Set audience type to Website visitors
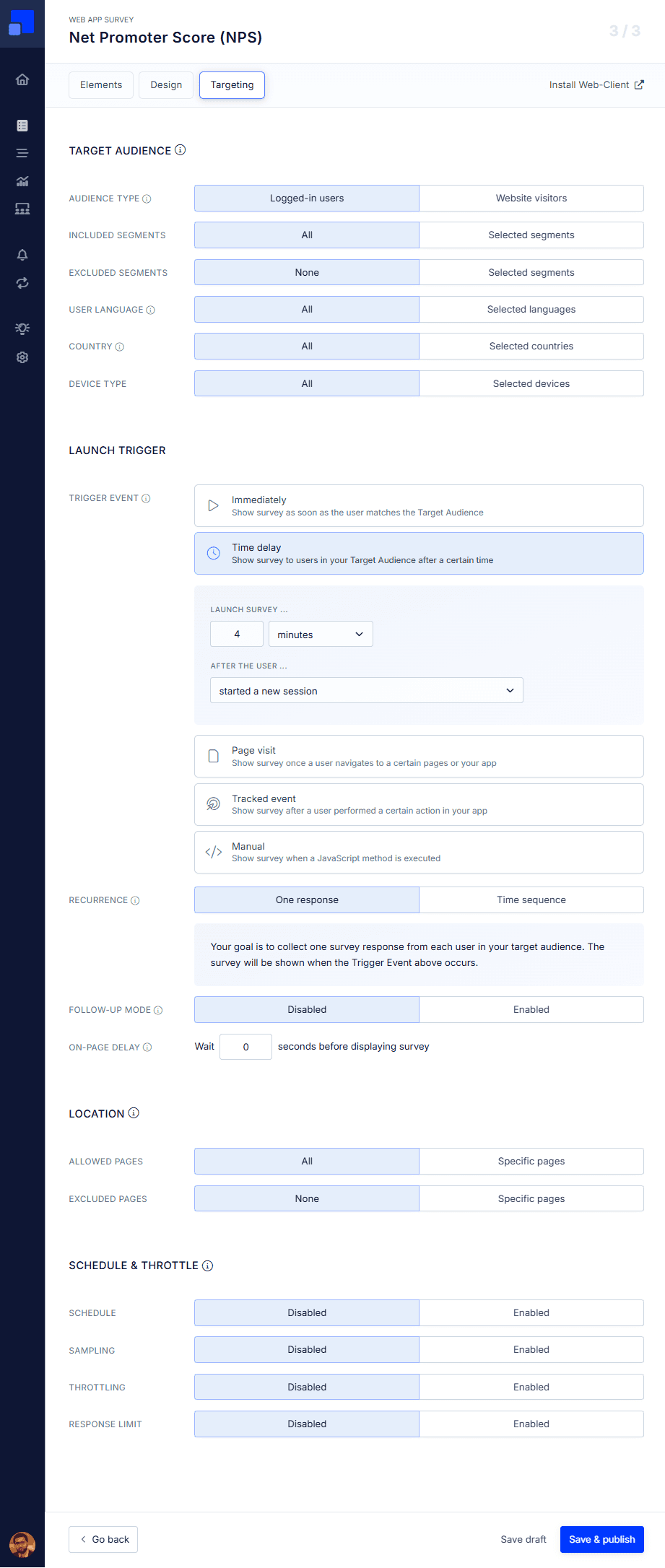Screen dimensions: 665x1568 point(531,199)
